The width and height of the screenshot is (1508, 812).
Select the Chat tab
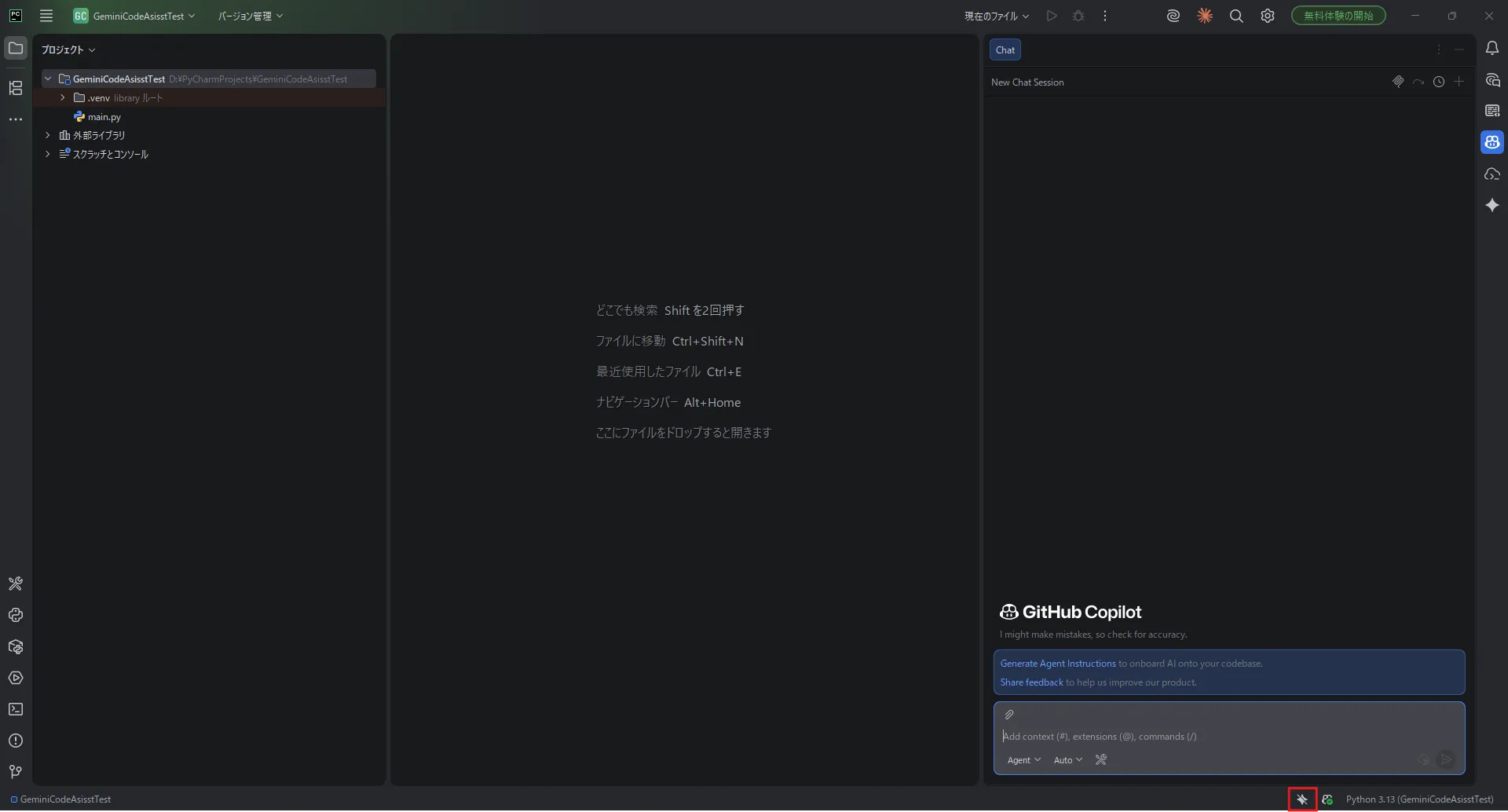(1005, 50)
